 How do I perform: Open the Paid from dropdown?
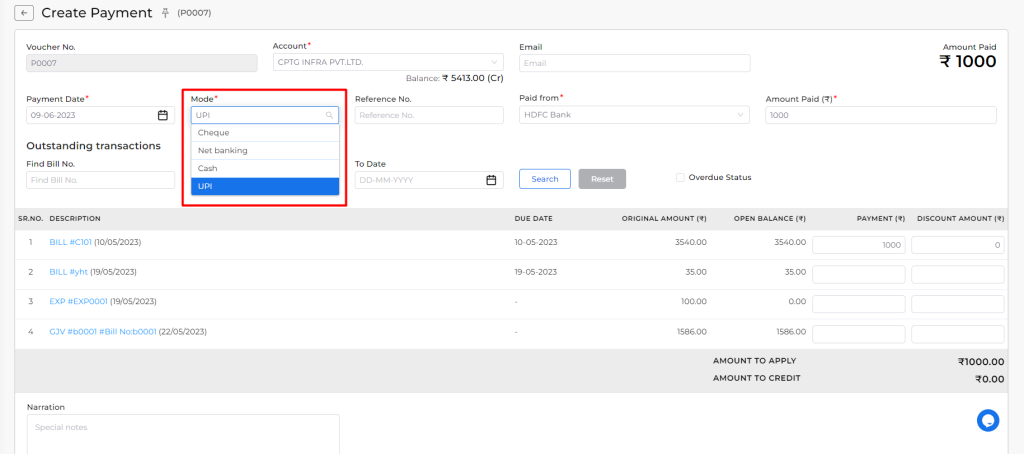634,115
